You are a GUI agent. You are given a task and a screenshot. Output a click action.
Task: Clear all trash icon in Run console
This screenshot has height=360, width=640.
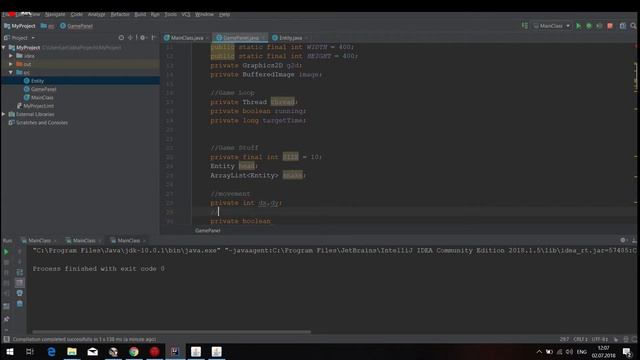[x=20, y=304]
